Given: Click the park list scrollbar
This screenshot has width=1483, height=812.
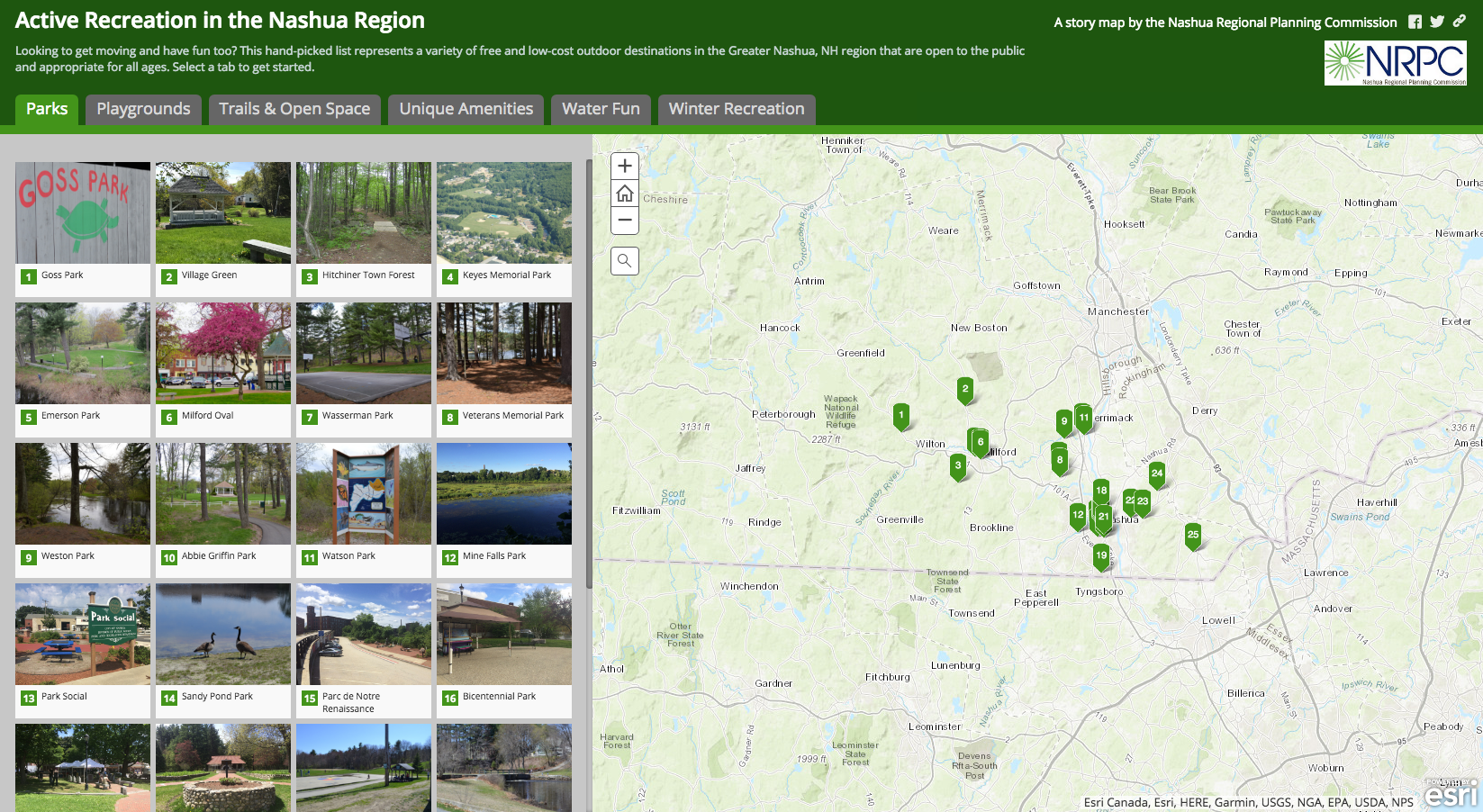Looking at the screenshot, I should (x=589, y=374).
